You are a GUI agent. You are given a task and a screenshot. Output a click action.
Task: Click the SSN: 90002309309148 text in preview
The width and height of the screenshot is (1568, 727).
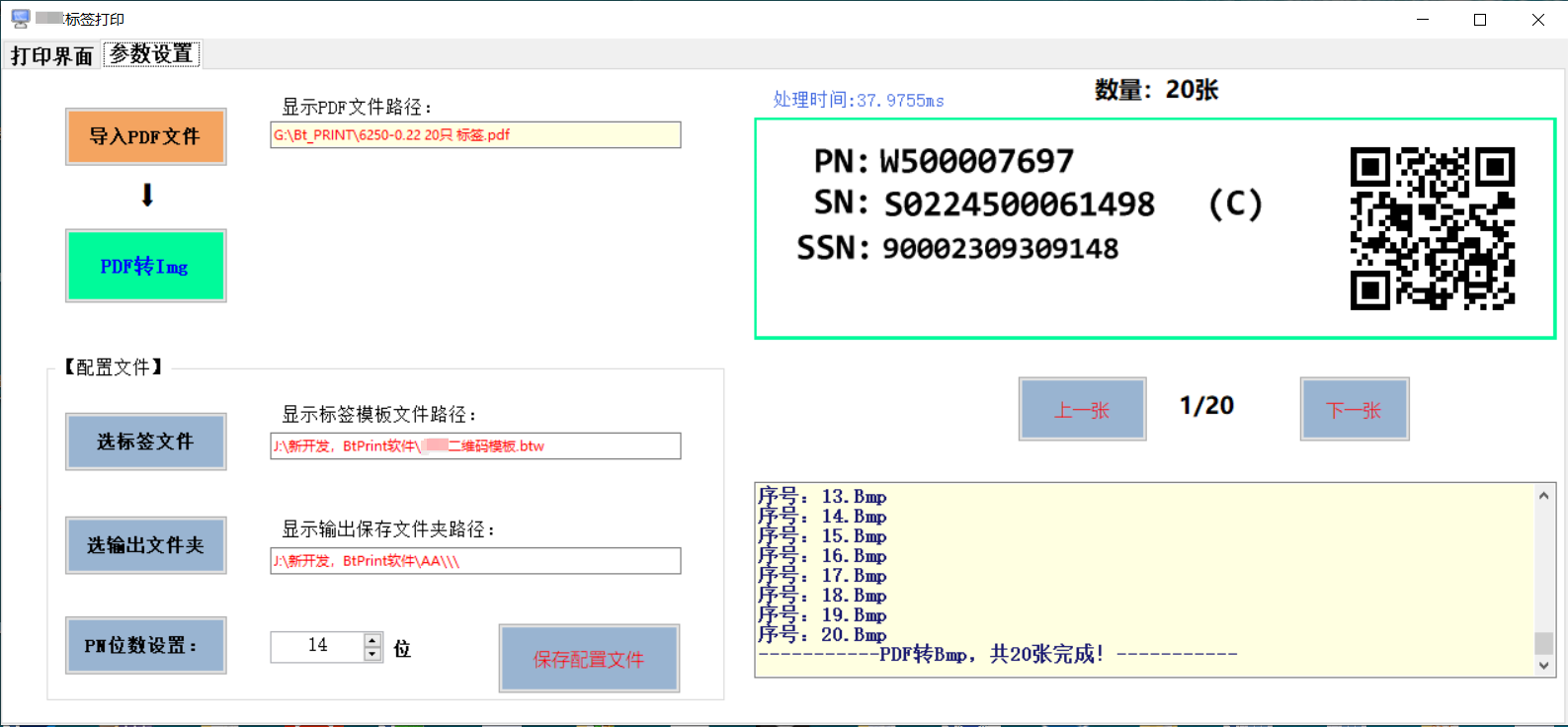pyautogui.click(x=957, y=248)
